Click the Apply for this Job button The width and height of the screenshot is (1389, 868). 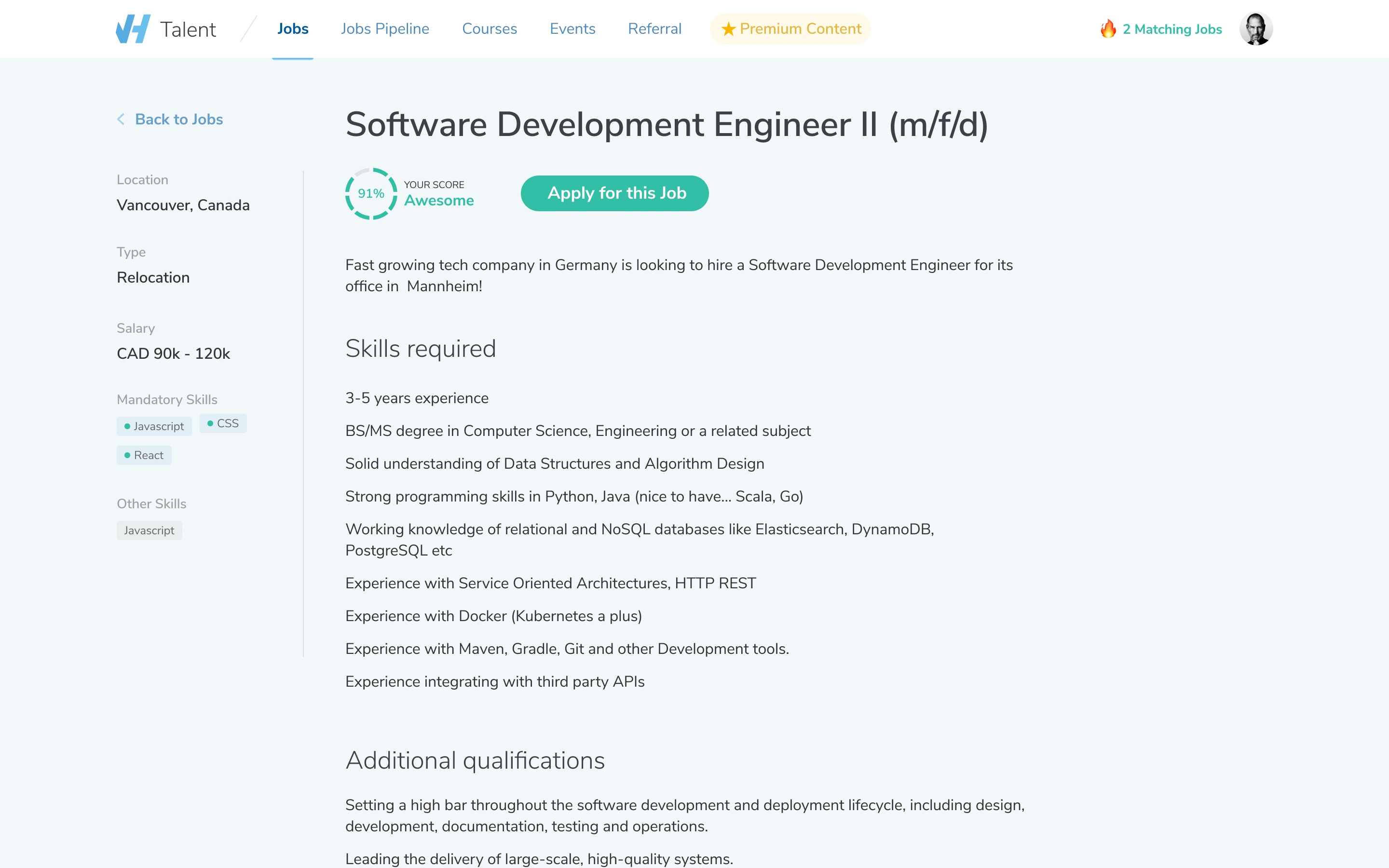click(x=614, y=193)
